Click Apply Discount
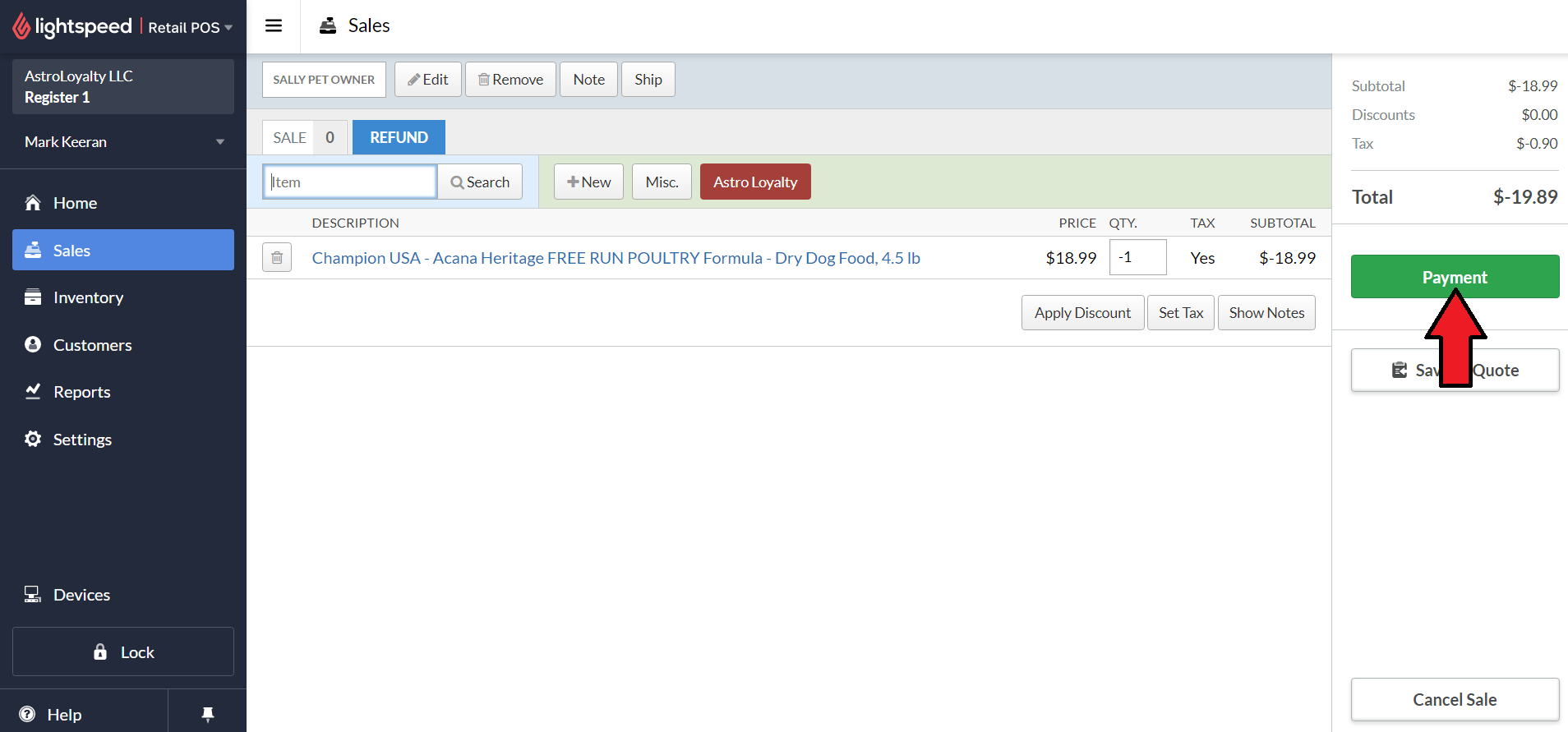The height and width of the screenshot is (732, 1568). click(x=1082, y=313)
